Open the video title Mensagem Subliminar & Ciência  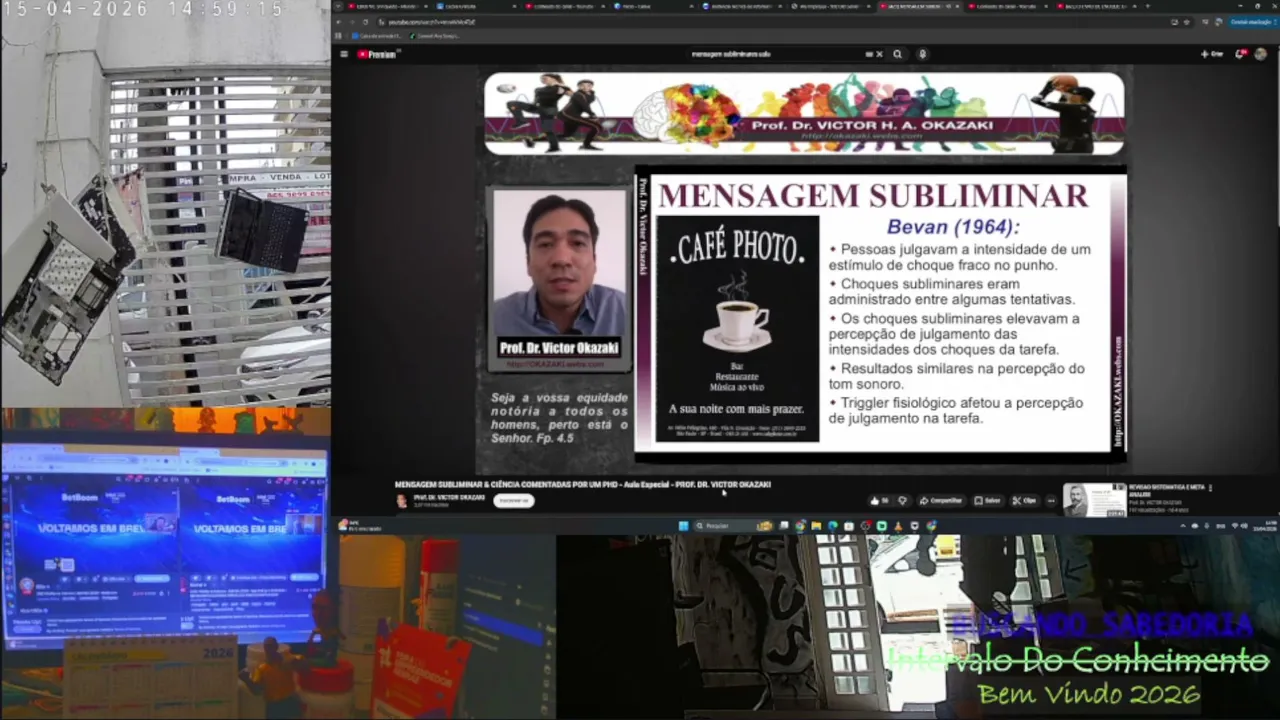point(583,484)
